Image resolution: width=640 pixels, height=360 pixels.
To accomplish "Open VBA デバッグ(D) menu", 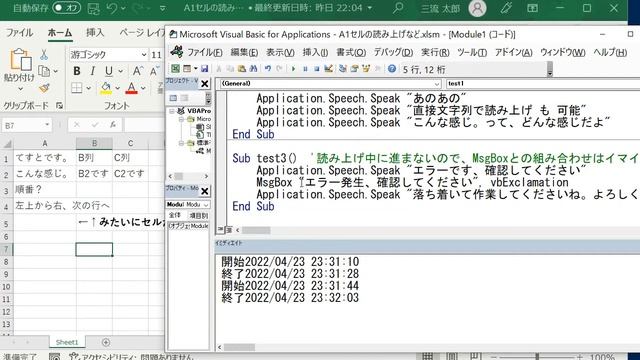I will coord(393,52).
